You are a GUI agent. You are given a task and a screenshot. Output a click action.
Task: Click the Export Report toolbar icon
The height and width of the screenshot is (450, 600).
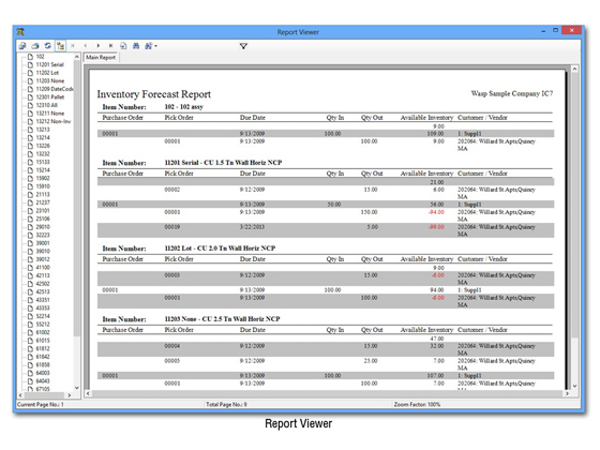point(22,46)
